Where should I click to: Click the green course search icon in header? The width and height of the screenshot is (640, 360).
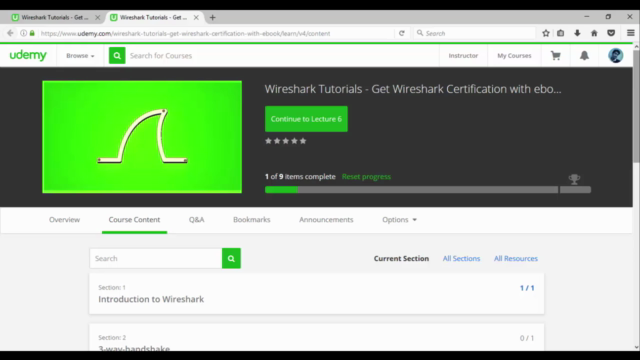[117, 56]
